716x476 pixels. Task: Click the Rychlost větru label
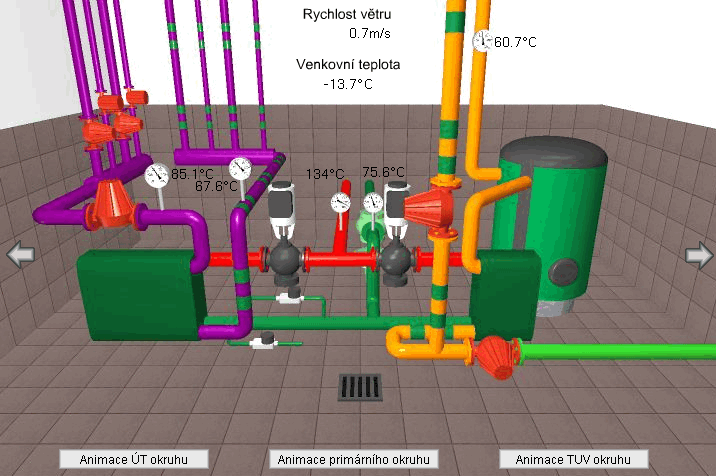pos(347,14)
